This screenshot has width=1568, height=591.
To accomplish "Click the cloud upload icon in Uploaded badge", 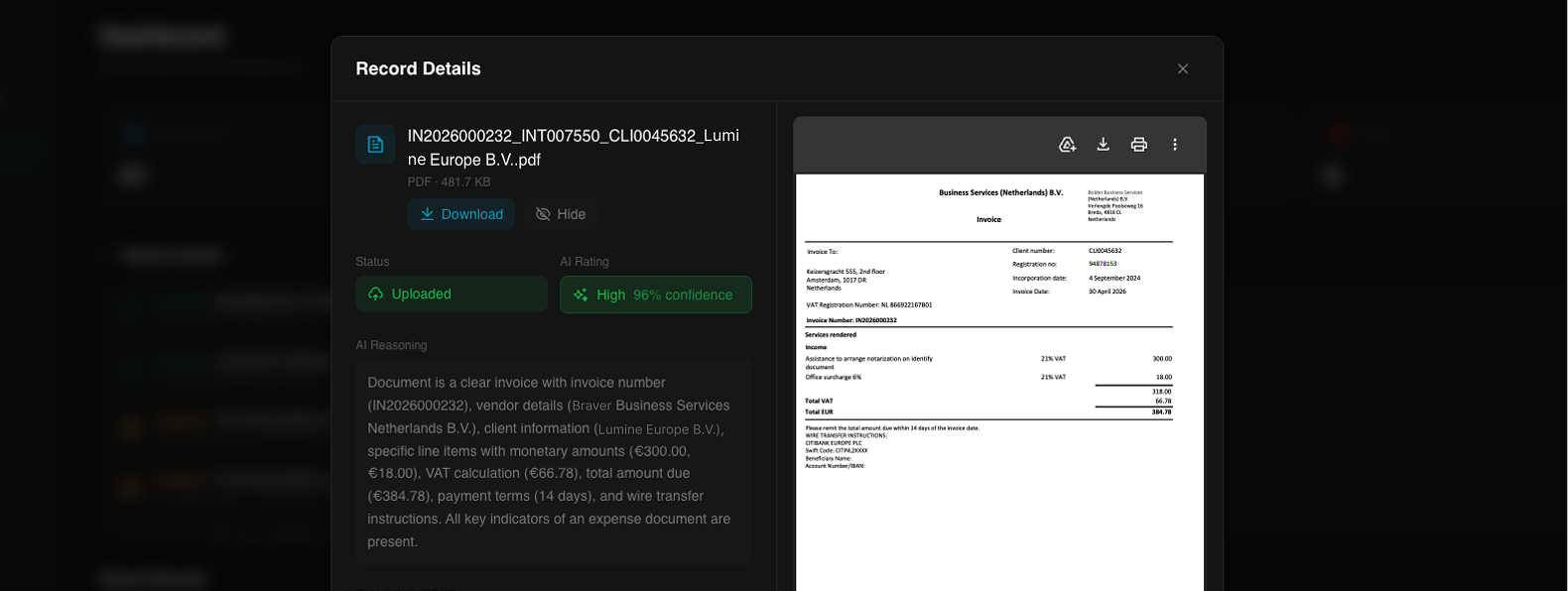I will click(376, 295).
